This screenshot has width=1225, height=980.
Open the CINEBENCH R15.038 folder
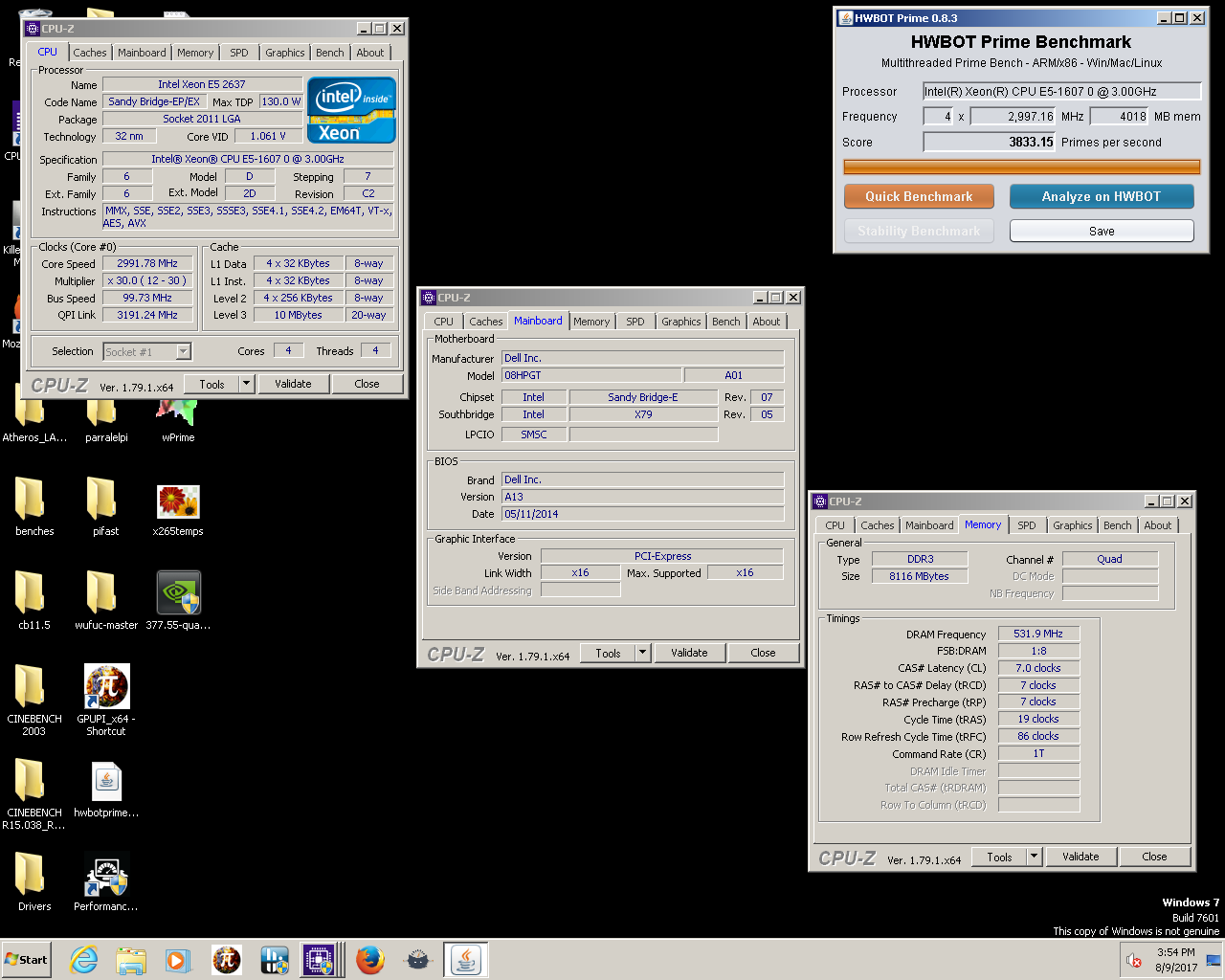[34, 793]
